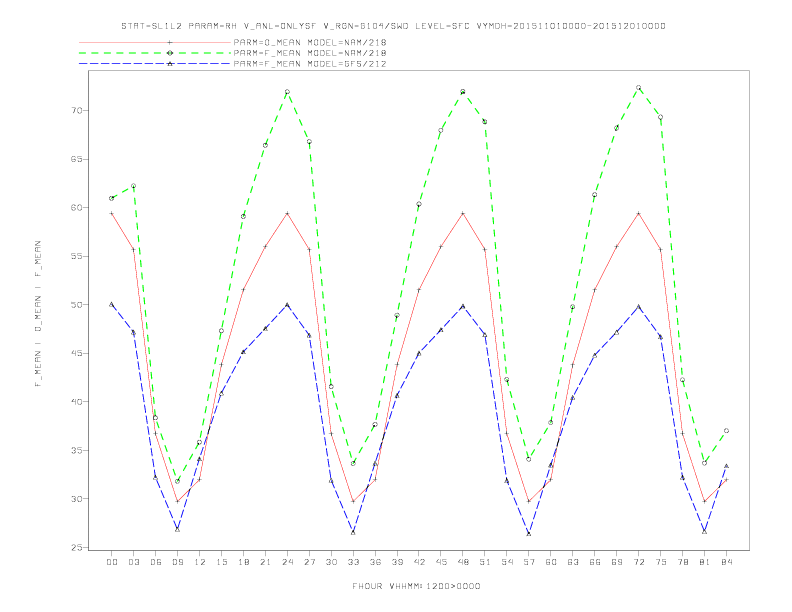Click the x-axis tick label 09
Image resolution: width=792 pixels, height=612 pixels.
[x=177, y=562]
